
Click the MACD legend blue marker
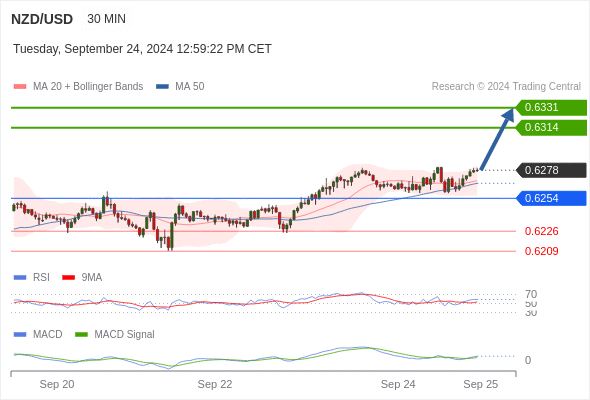(x=20, y=335)
